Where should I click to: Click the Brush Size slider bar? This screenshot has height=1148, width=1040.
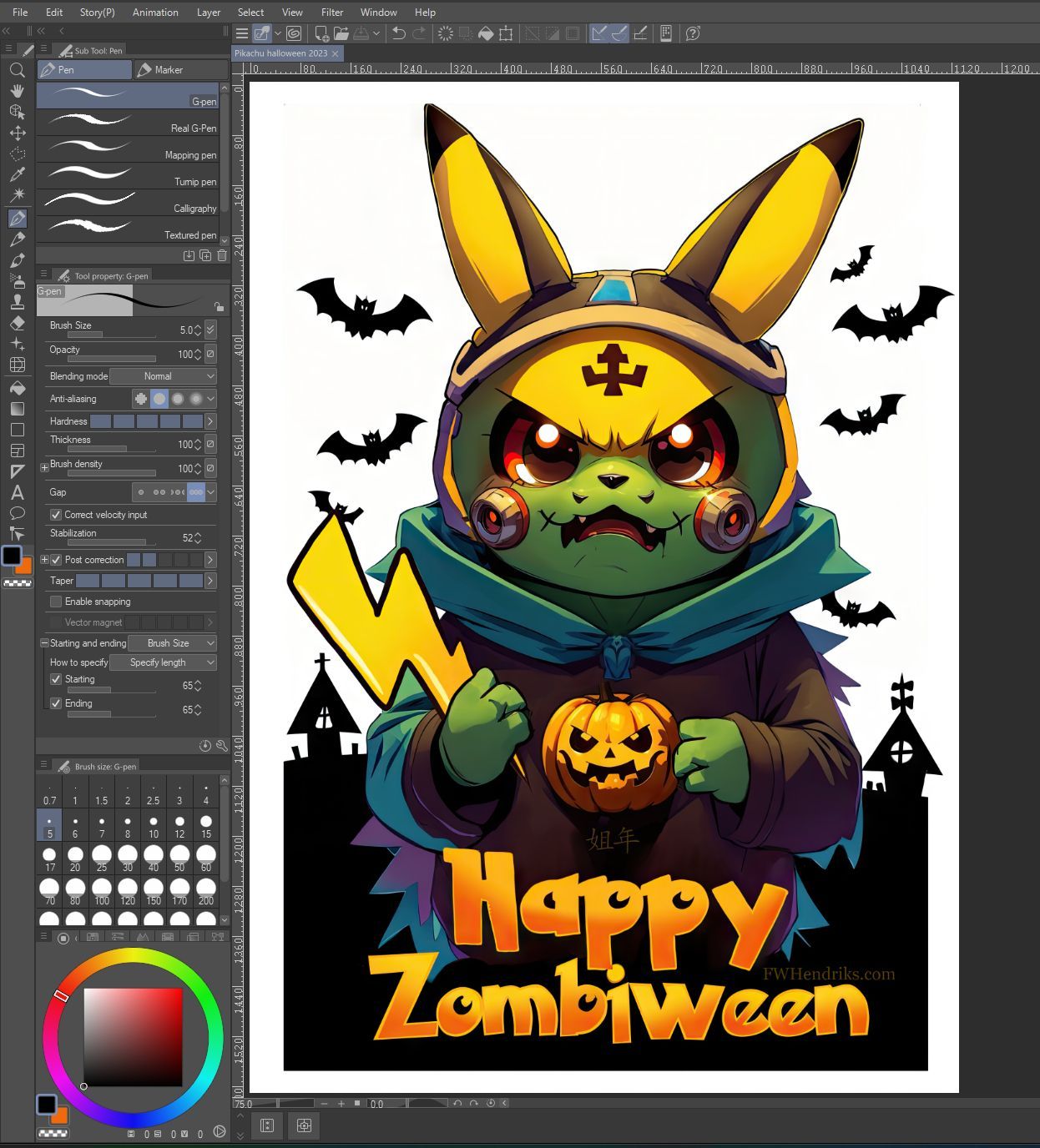point(112,335)
